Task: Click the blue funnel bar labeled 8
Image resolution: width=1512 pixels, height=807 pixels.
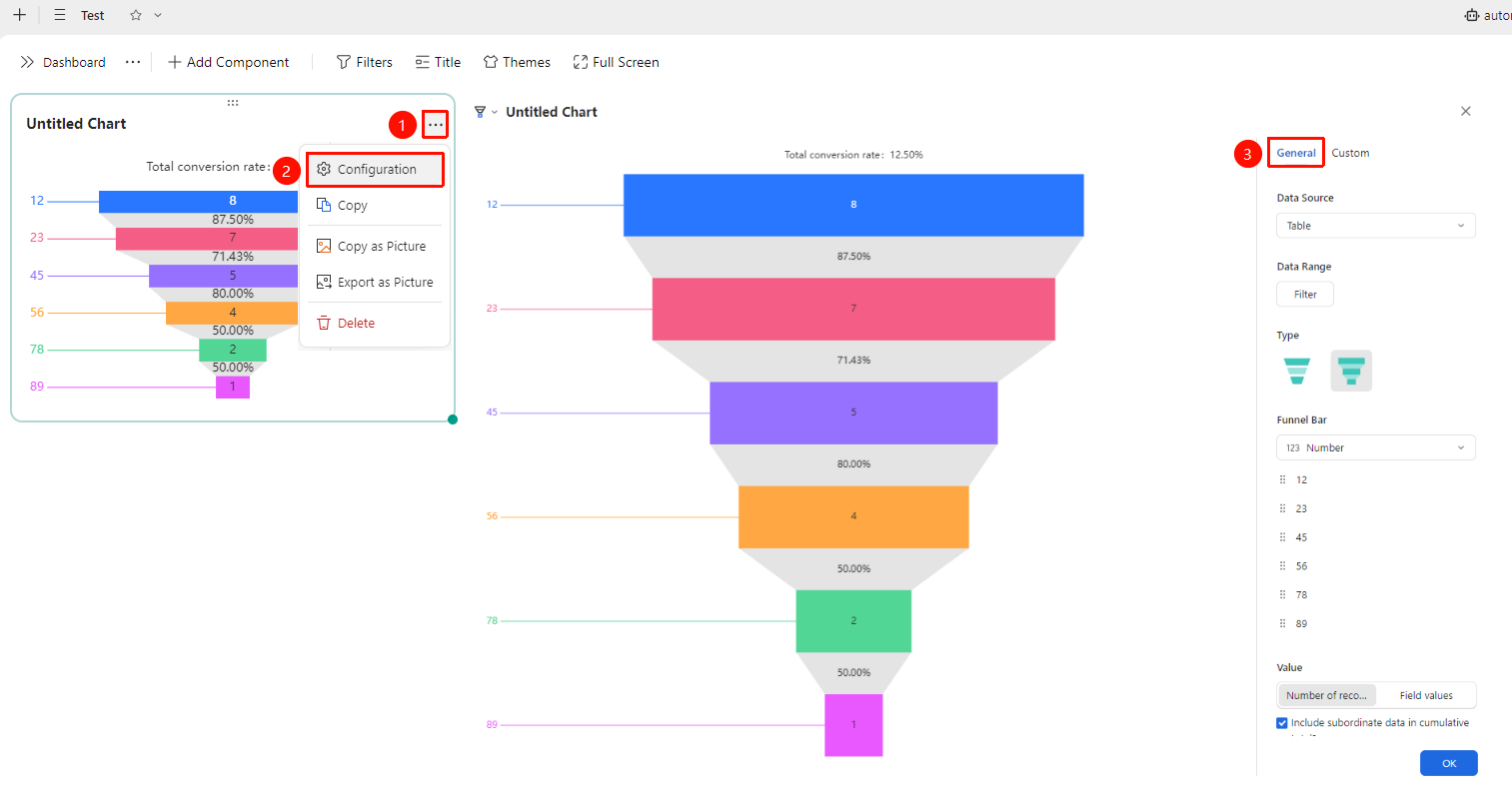Action: click(853, 205)
